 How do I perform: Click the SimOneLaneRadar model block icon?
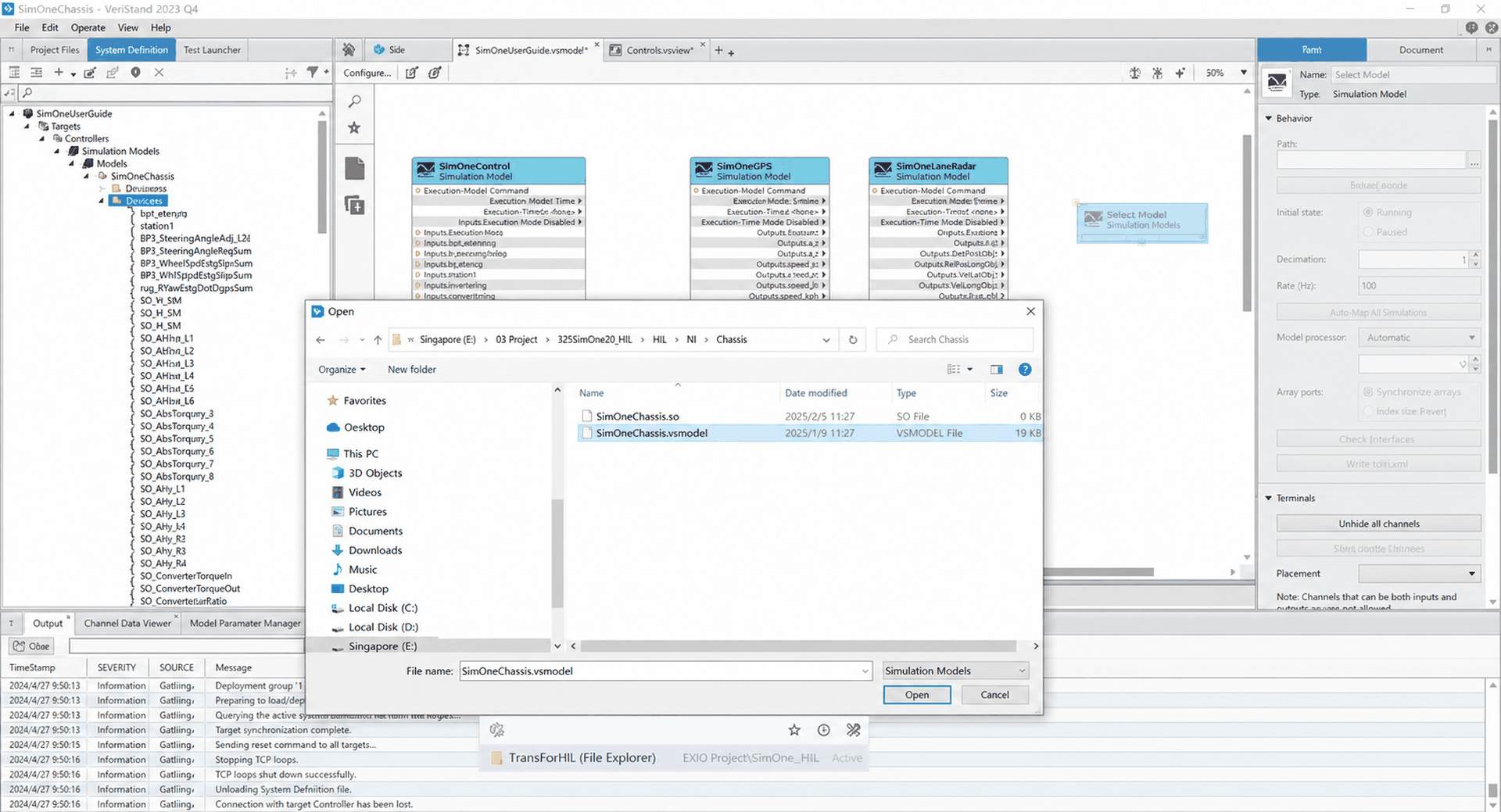coord(883,170)
